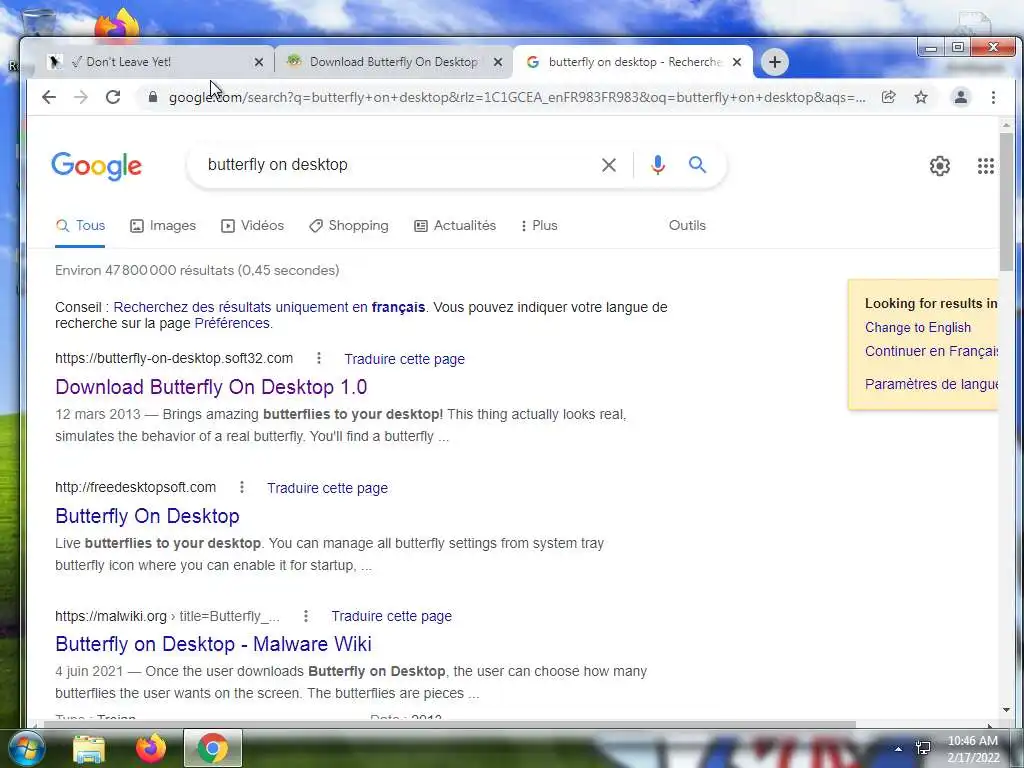Switch to Actualités results
The height and width of the screenshot is (768, 1024).
pyautogui.click(x=455, y=226)
